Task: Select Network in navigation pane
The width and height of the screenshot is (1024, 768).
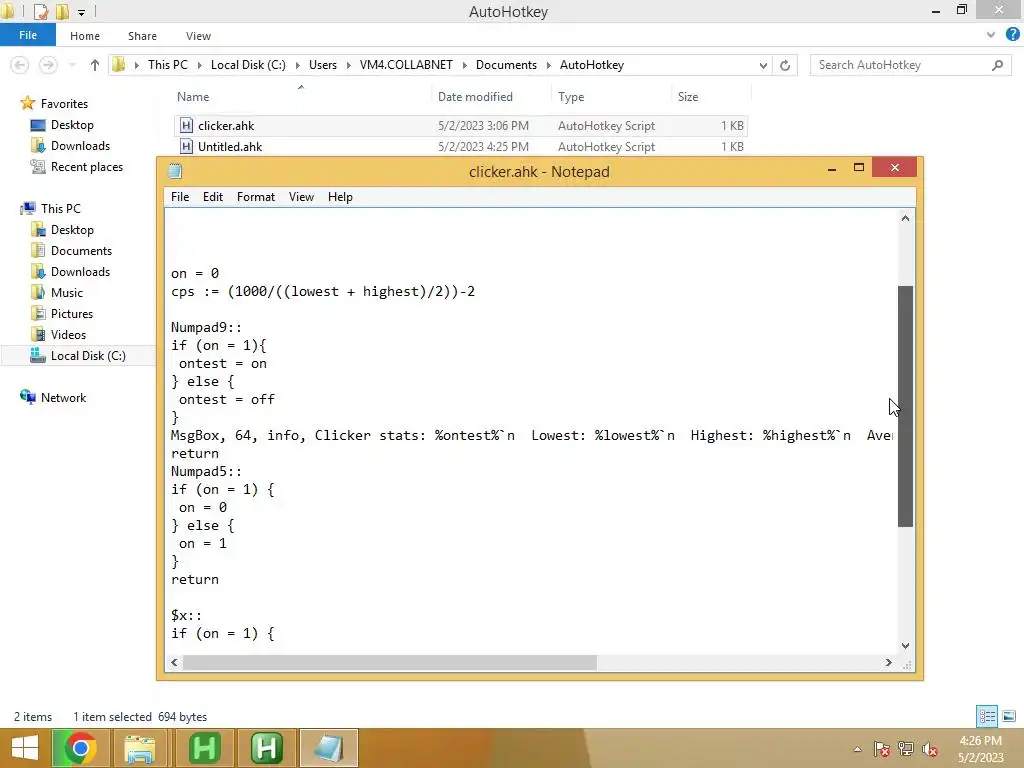Action: (63, 398)
